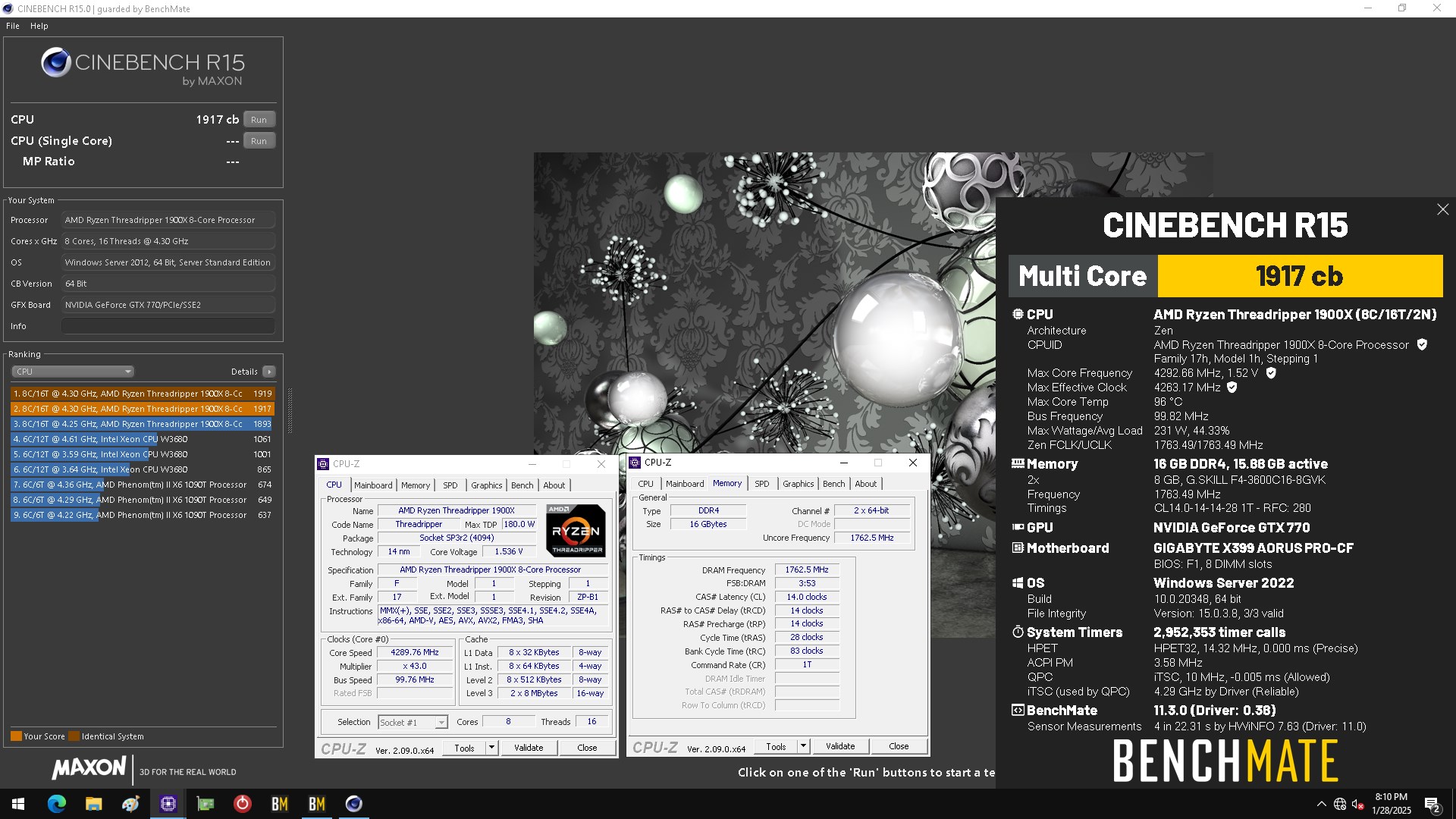
Task: Show hidden tray icons chevron
Action: click(1321, 805)
